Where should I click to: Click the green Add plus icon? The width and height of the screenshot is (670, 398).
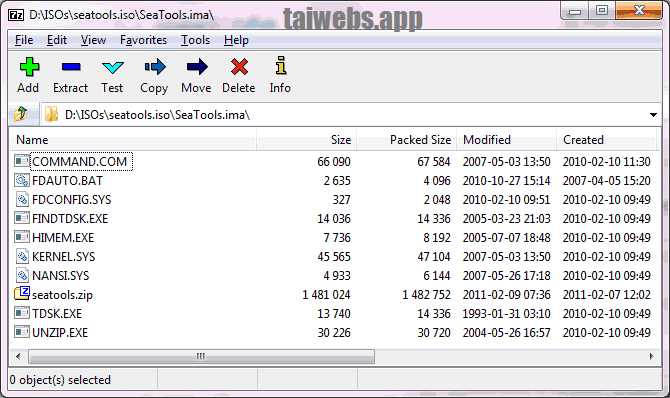pos(29,67)
